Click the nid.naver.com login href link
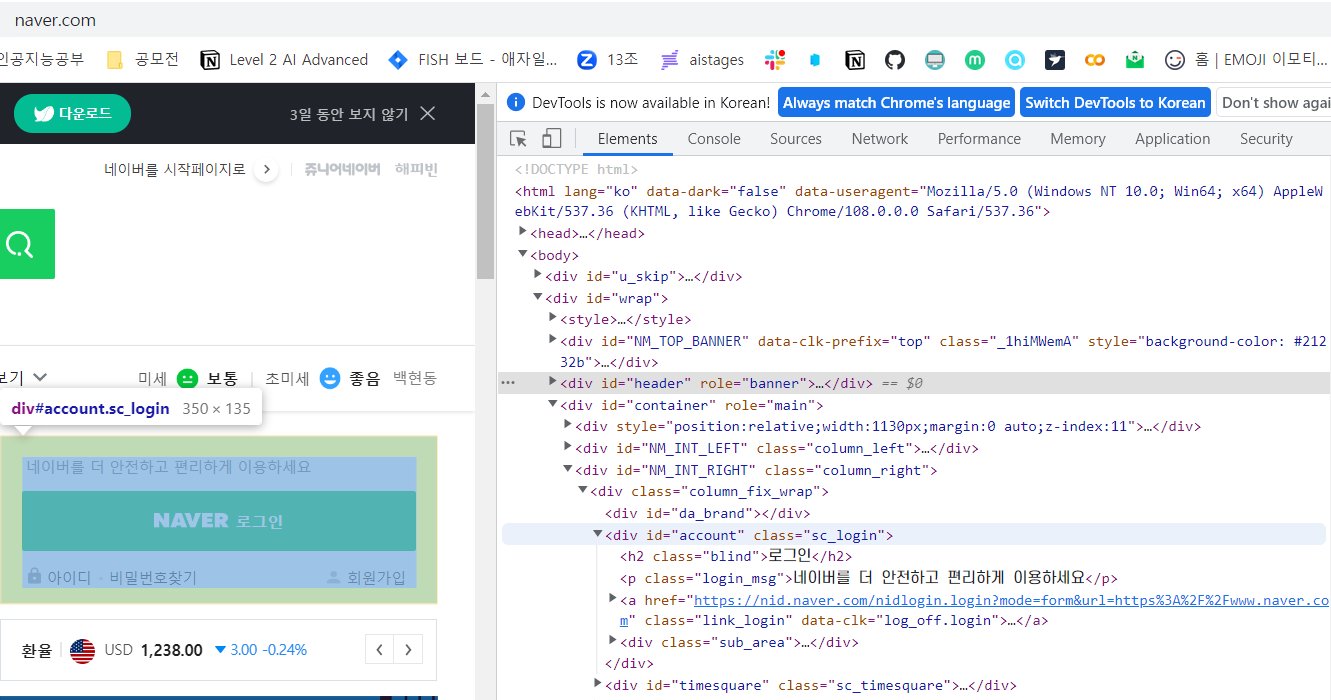Image resolution: width=1331 pixels, height=700 pixels. point(975,610)
